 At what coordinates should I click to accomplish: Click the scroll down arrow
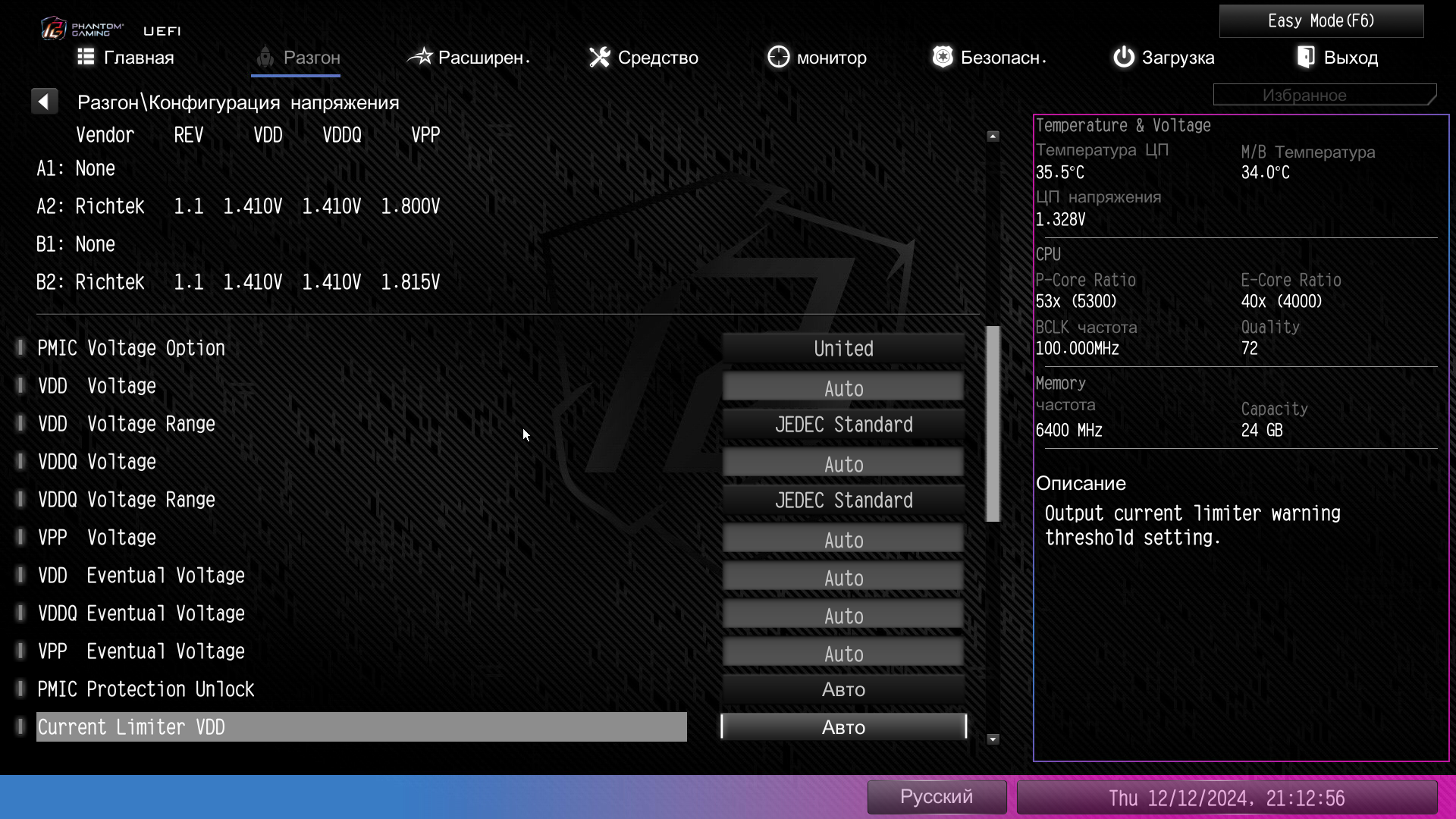click(993, 739)
